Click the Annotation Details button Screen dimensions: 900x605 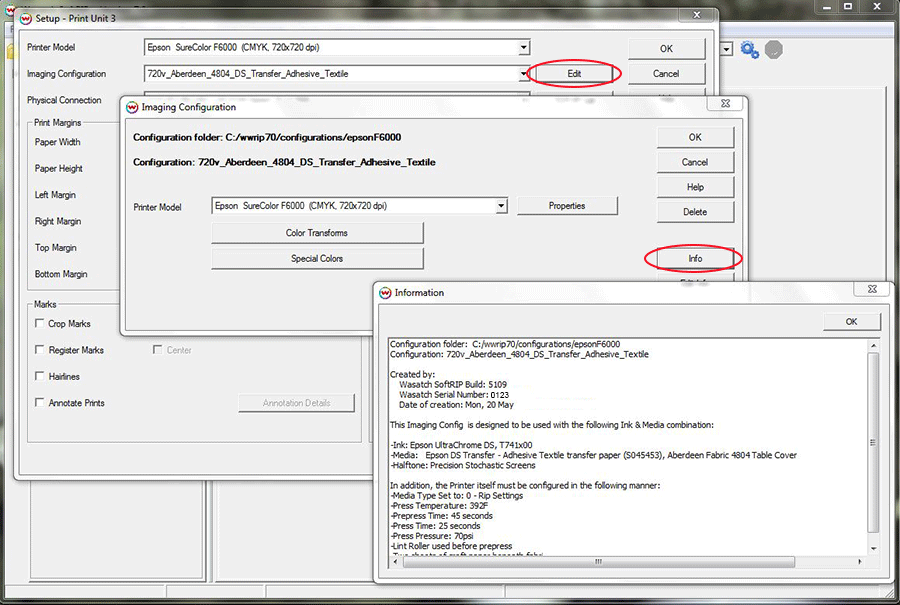(296, 403)
